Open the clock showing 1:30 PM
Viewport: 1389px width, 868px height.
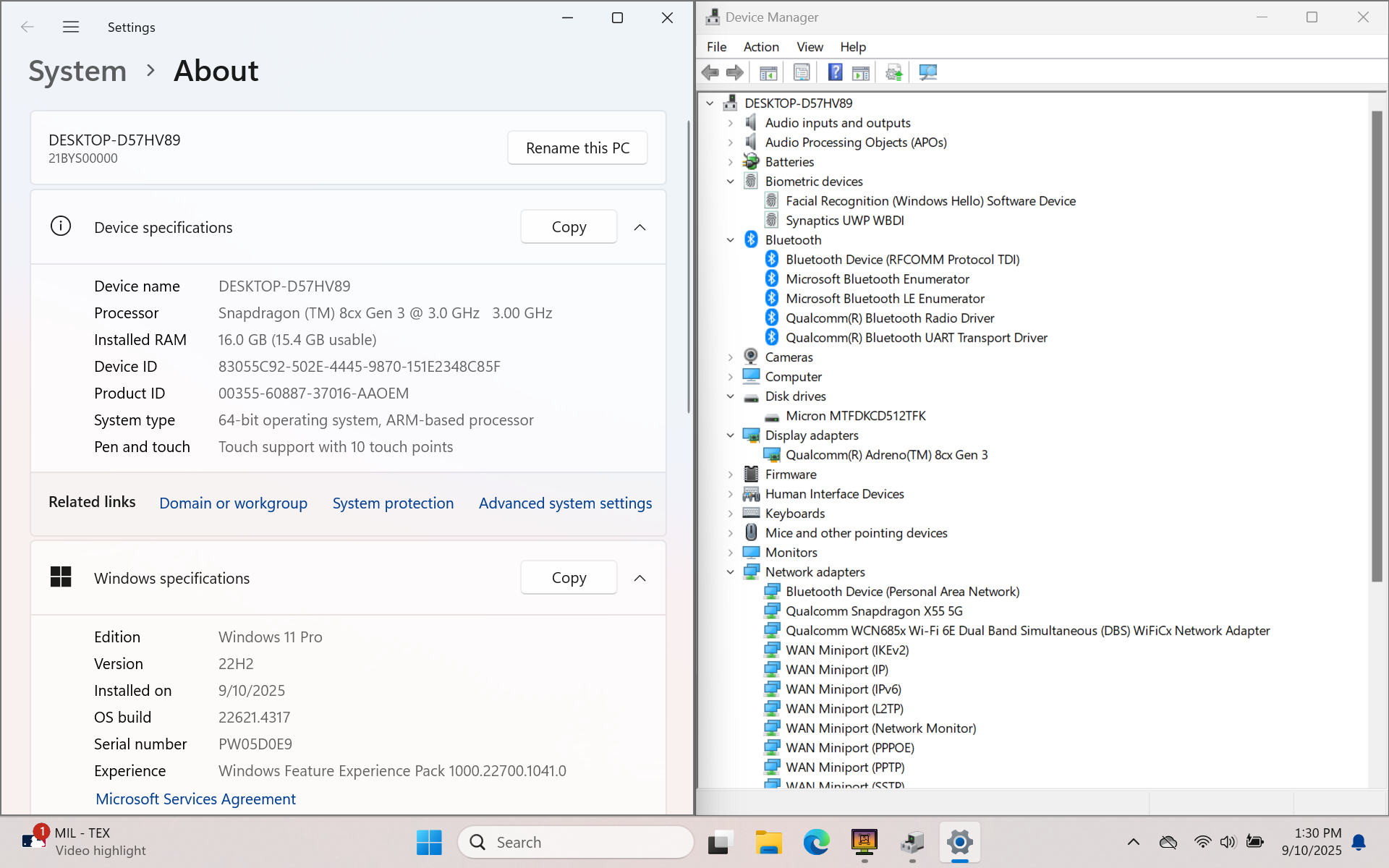(x=1311, y=842)
